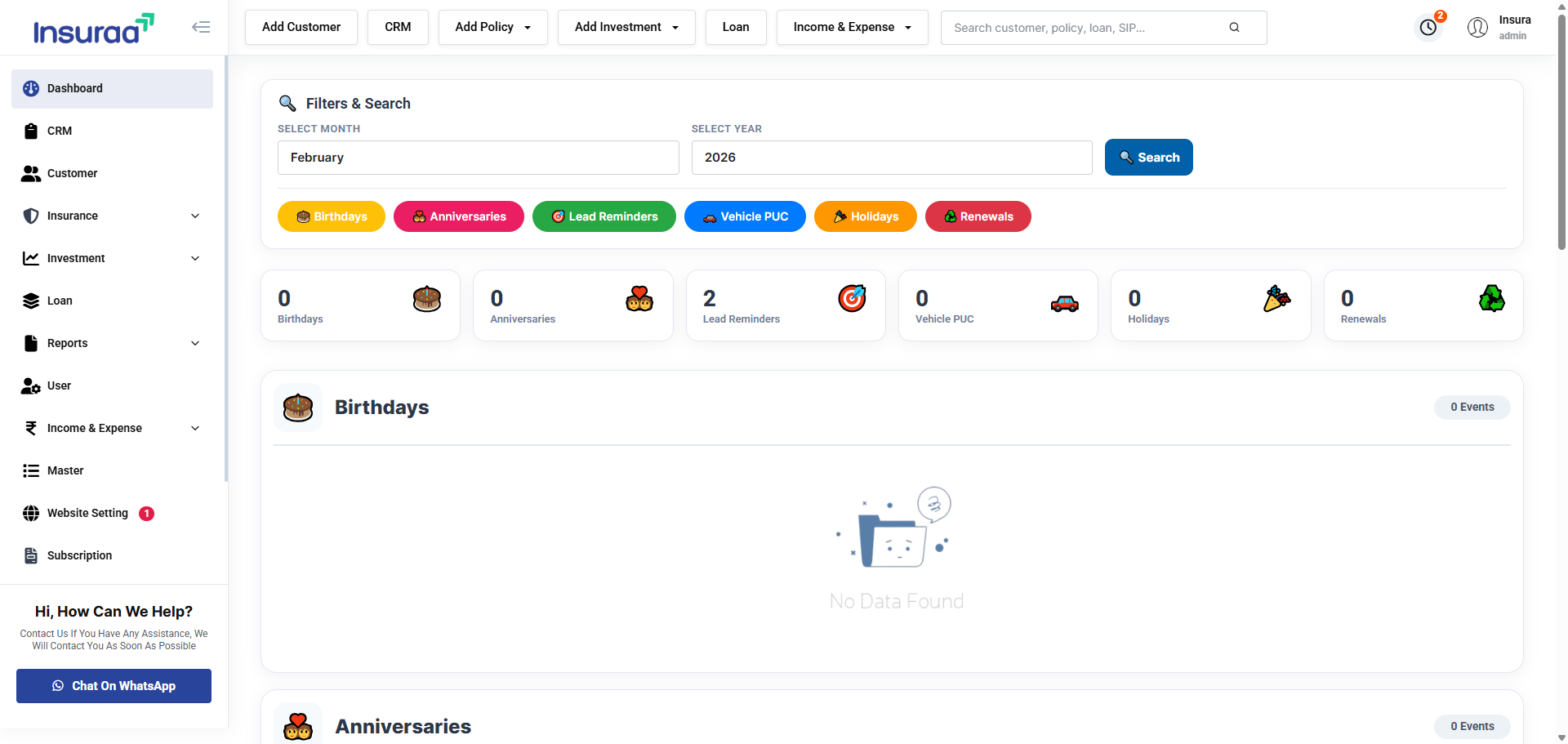Toggle the Birthdays filter pill

(332, 216)
